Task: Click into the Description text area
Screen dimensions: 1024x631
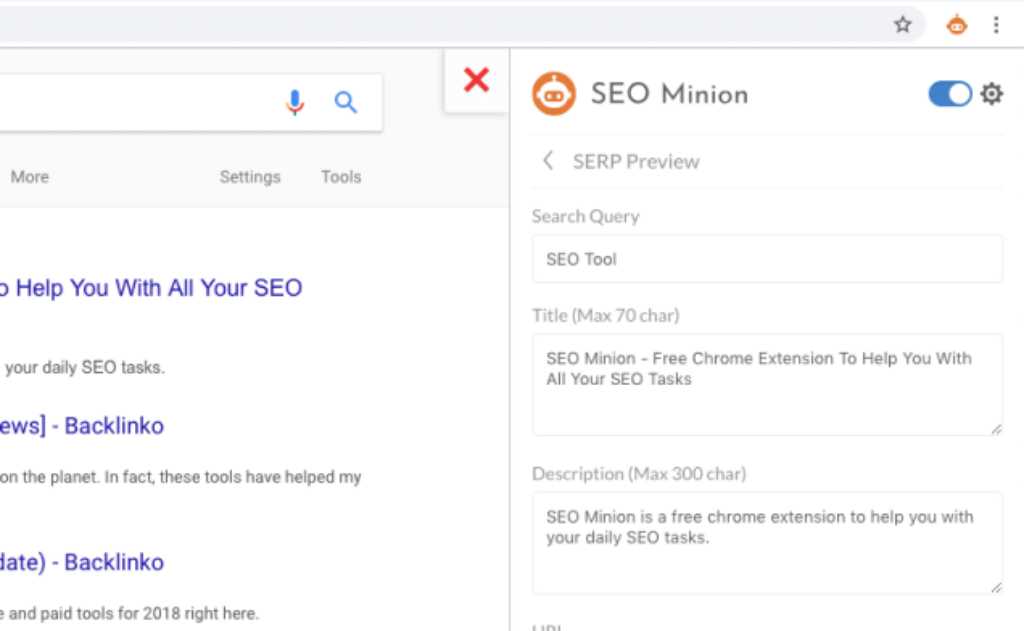Action: pyautogui.click(x=766, y=543)
